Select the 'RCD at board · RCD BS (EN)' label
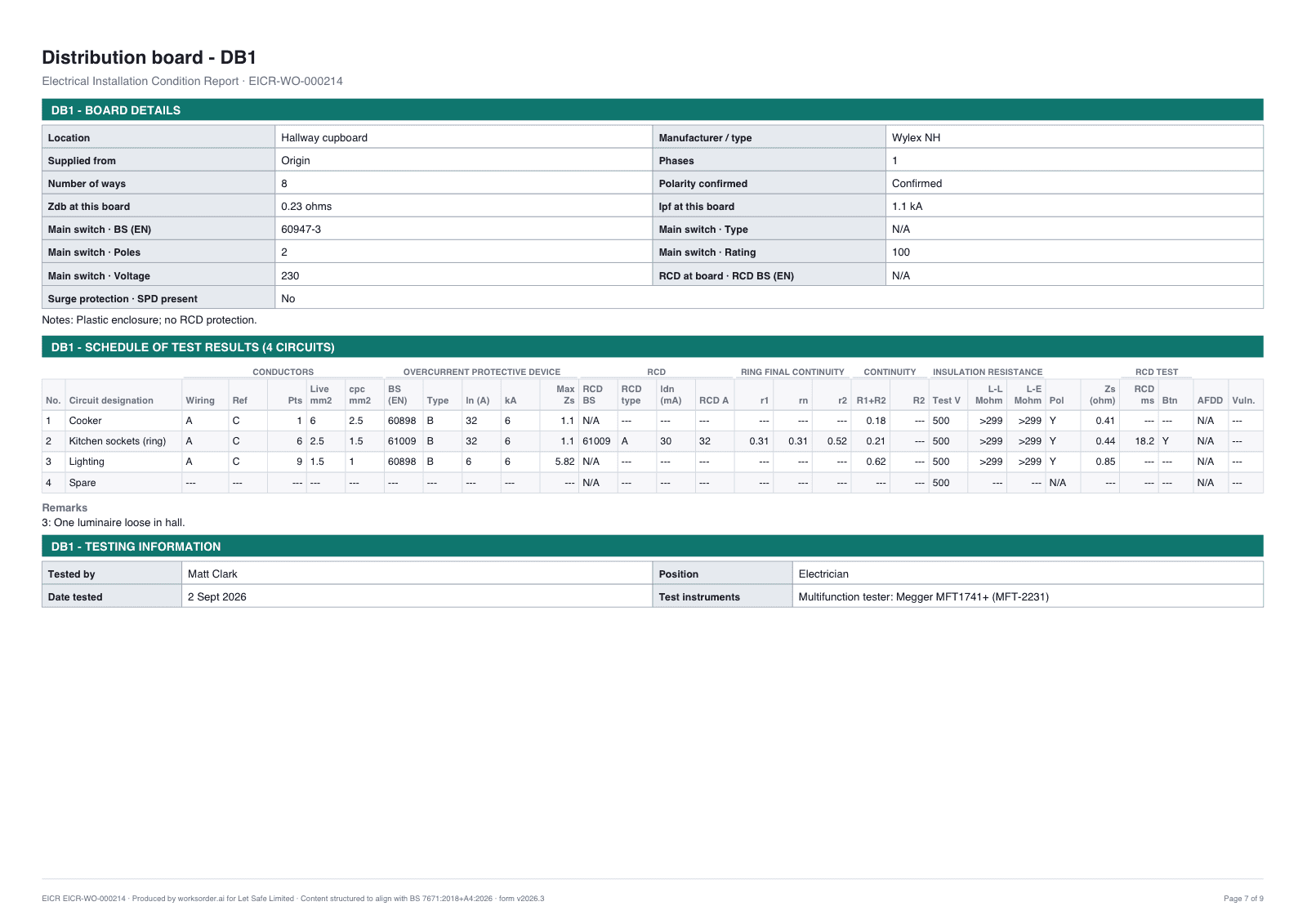 (x=726, y=275)
